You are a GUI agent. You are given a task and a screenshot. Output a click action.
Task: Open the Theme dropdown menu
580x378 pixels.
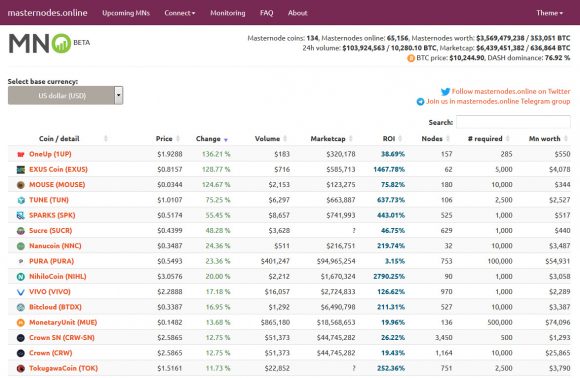[549, 13]
